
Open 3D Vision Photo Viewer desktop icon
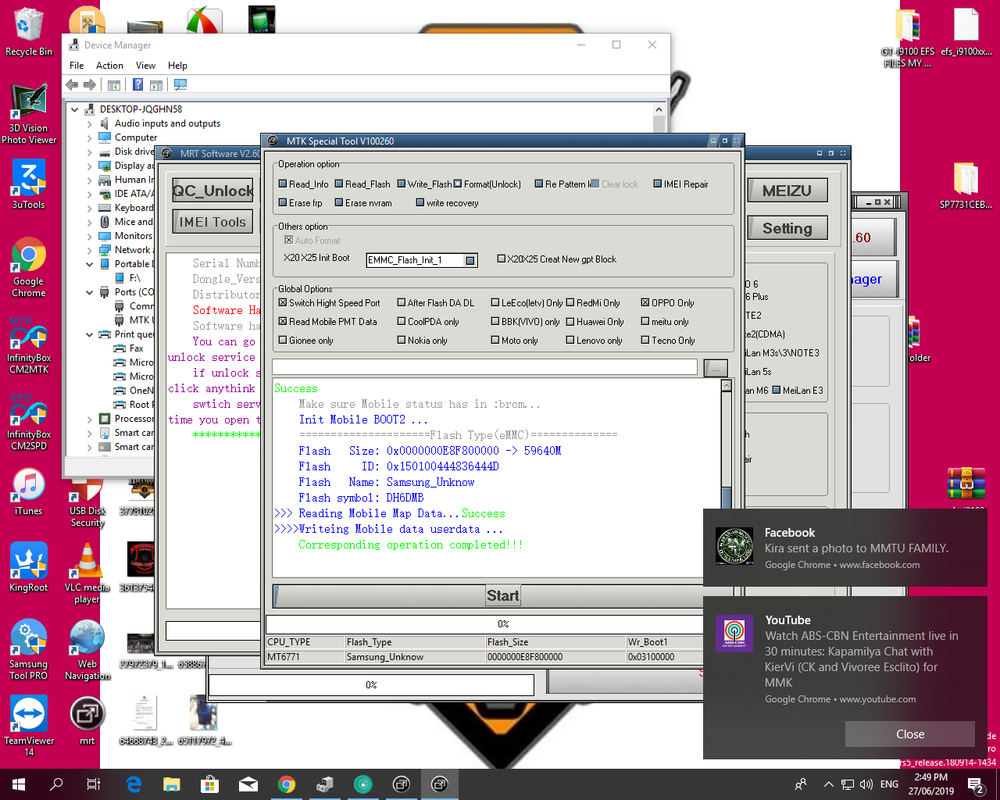point(28,114)
